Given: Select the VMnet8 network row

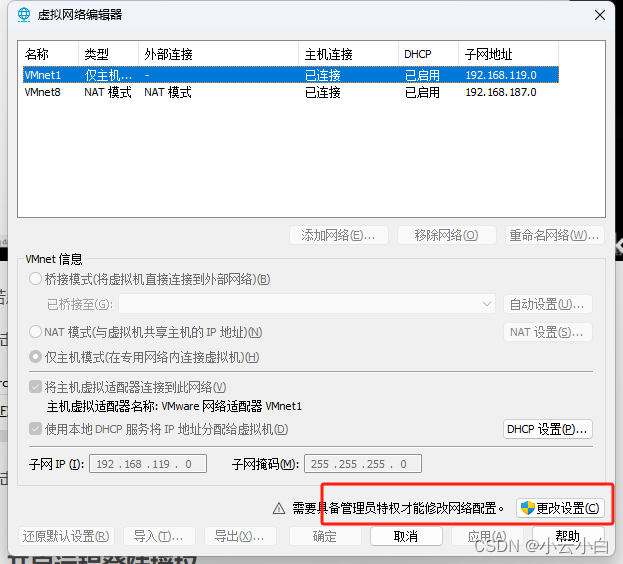Looking at the screenshot, I should pos(291,92).
